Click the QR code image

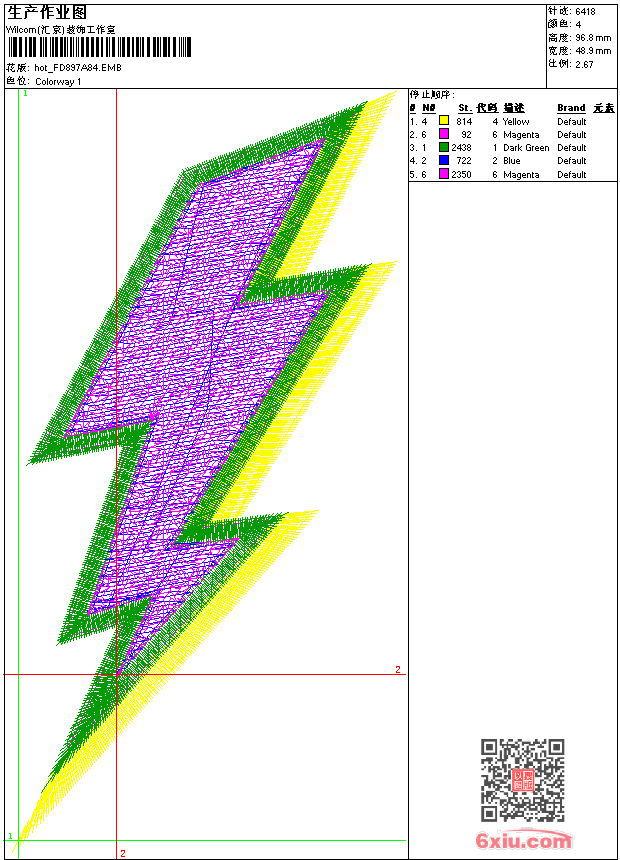click(523, 780)
